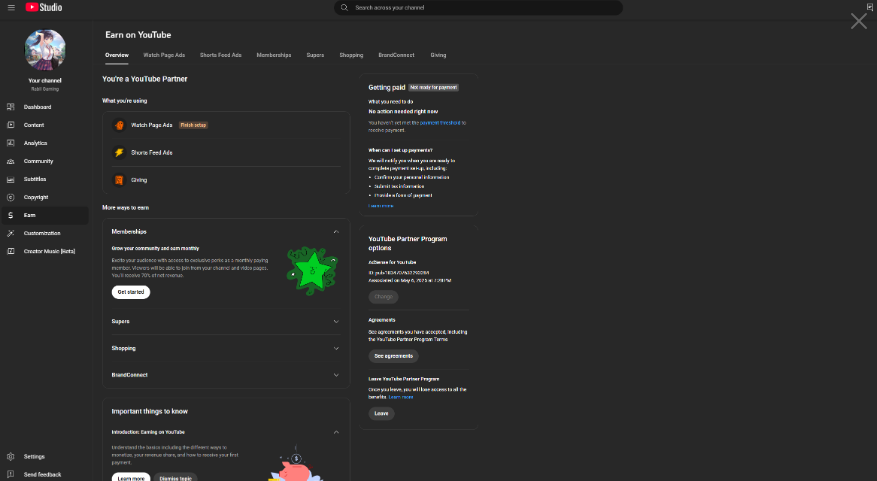Open Community label in sidebar
The width and height of the screenshot is (877, 481).
(x=39, y=161)
